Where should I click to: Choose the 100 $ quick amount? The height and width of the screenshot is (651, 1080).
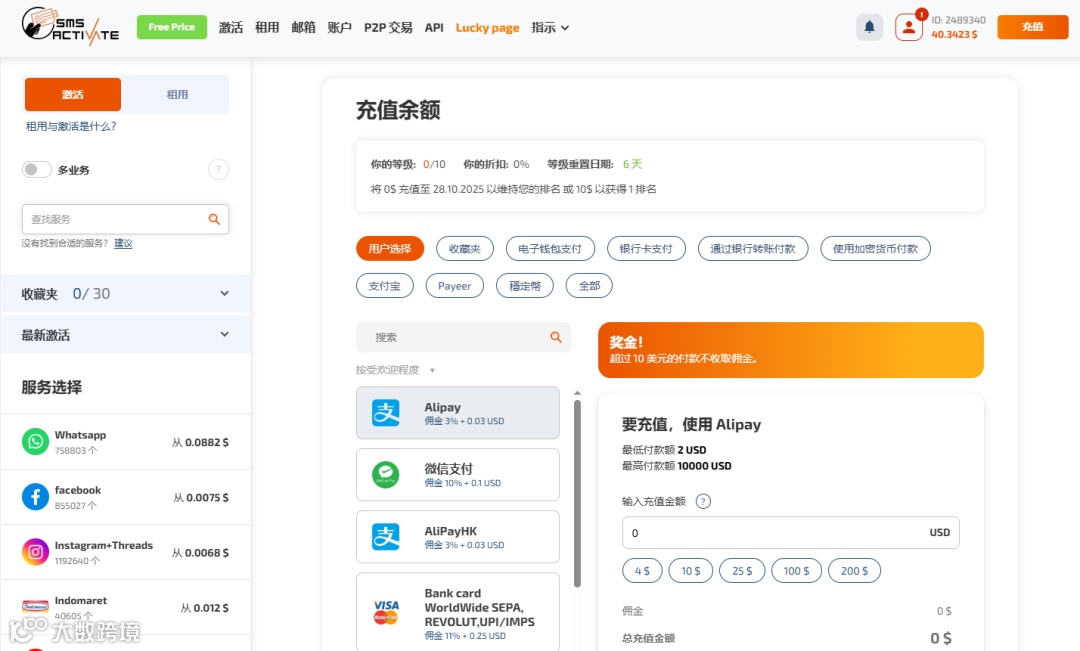point(796,570)
